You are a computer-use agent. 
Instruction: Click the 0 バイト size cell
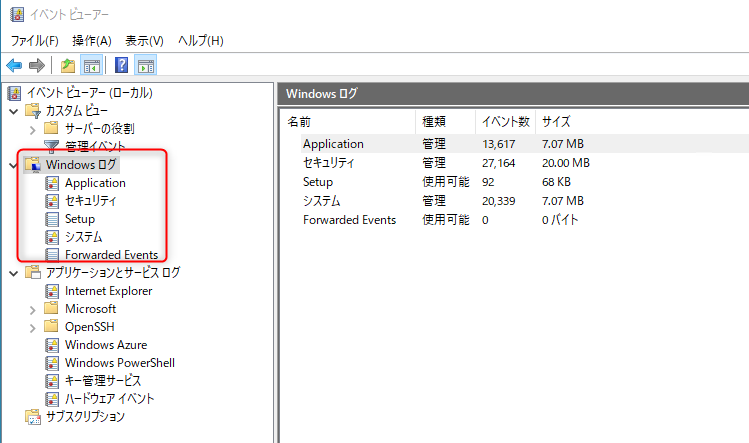tap(560, 220)
